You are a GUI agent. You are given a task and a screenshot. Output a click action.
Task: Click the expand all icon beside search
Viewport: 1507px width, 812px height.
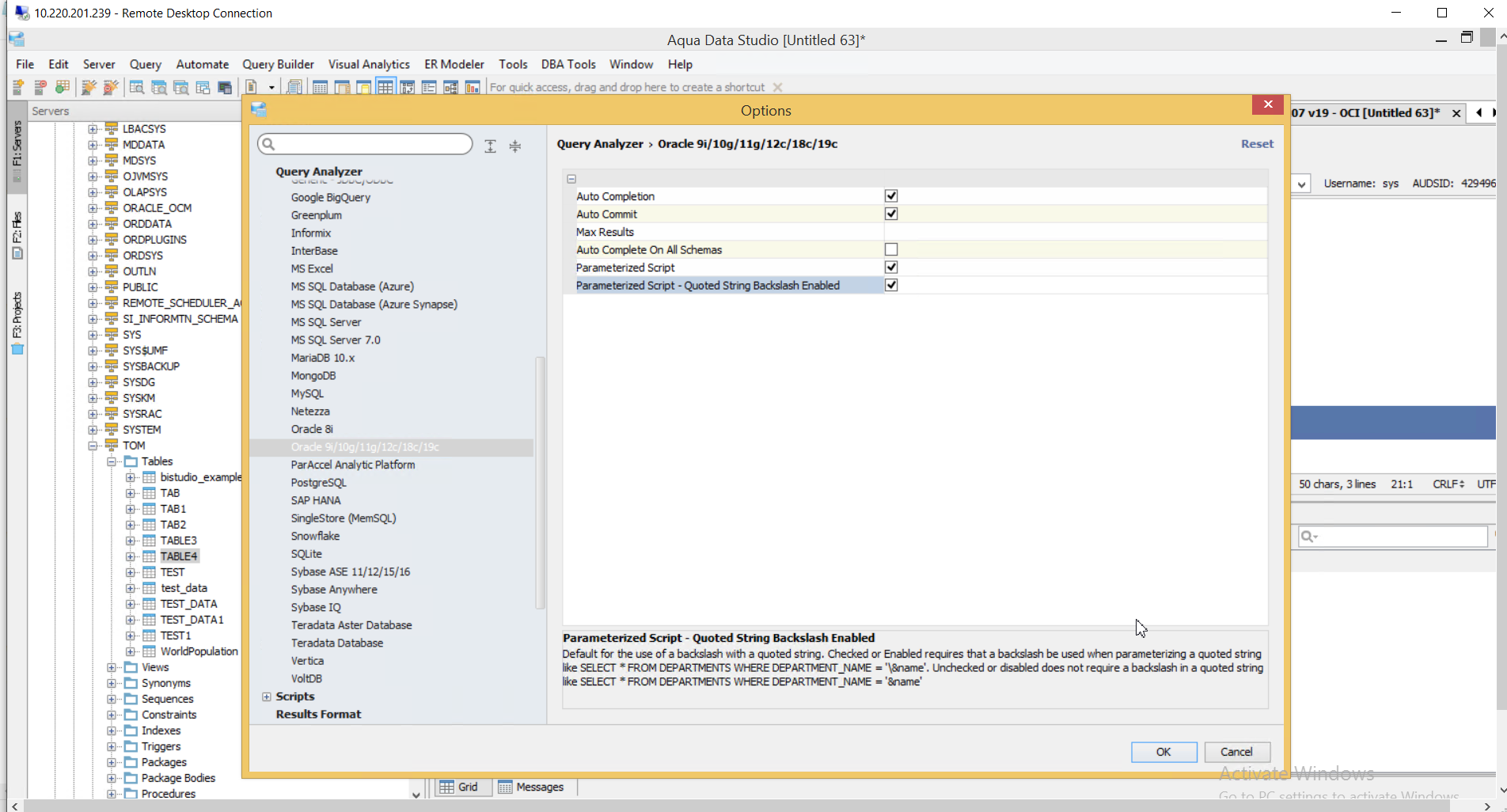click(491, 146)
